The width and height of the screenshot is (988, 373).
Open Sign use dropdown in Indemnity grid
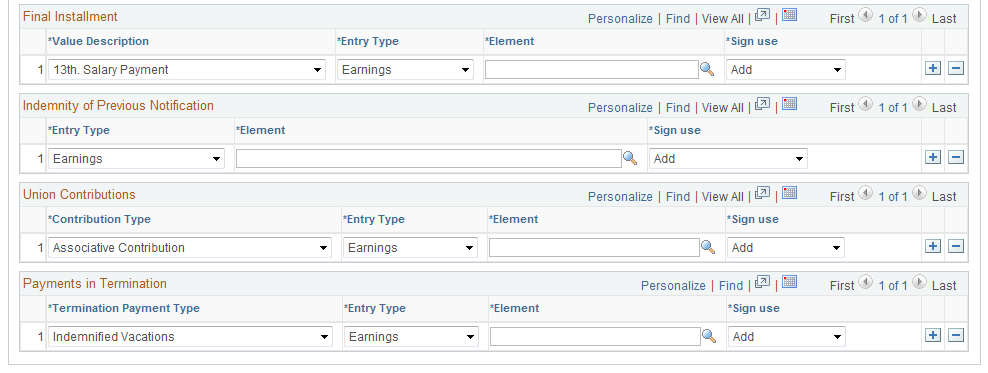click(728, 159)
